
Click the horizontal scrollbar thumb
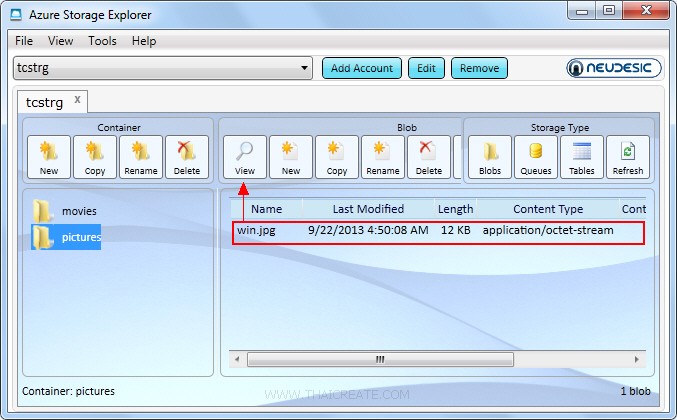380,359
